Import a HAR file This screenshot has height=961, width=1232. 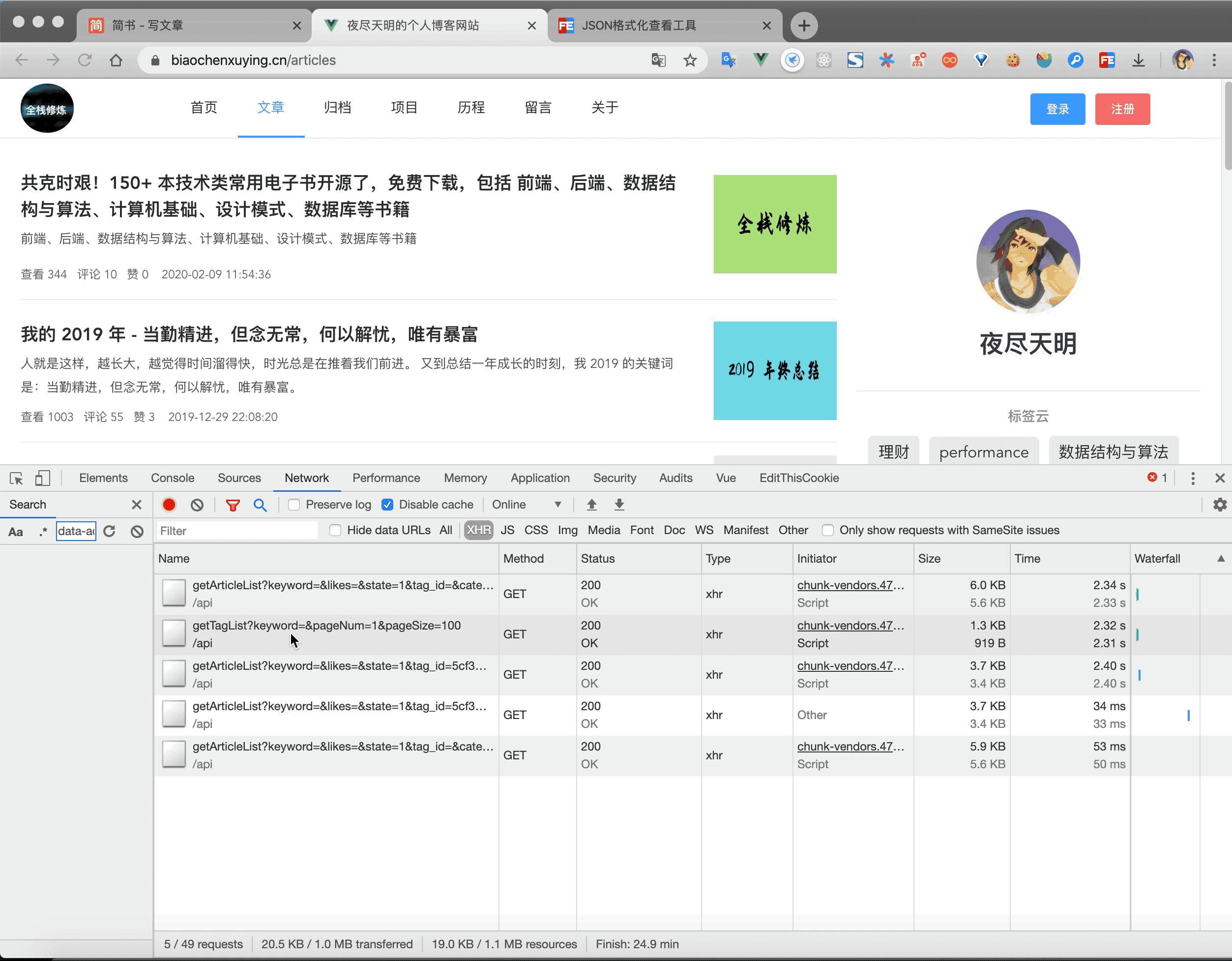coord(591,505)
